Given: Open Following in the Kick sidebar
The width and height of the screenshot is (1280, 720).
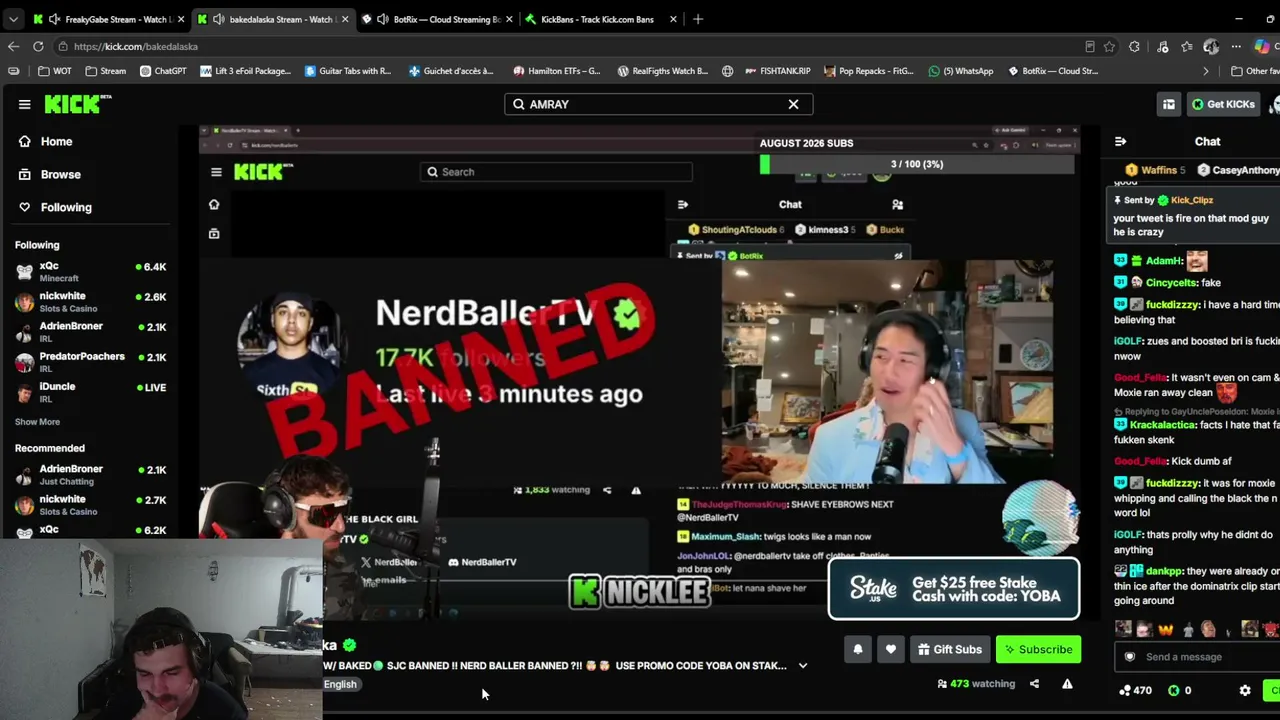Looking at the screenshot, I should click(66, 207).
